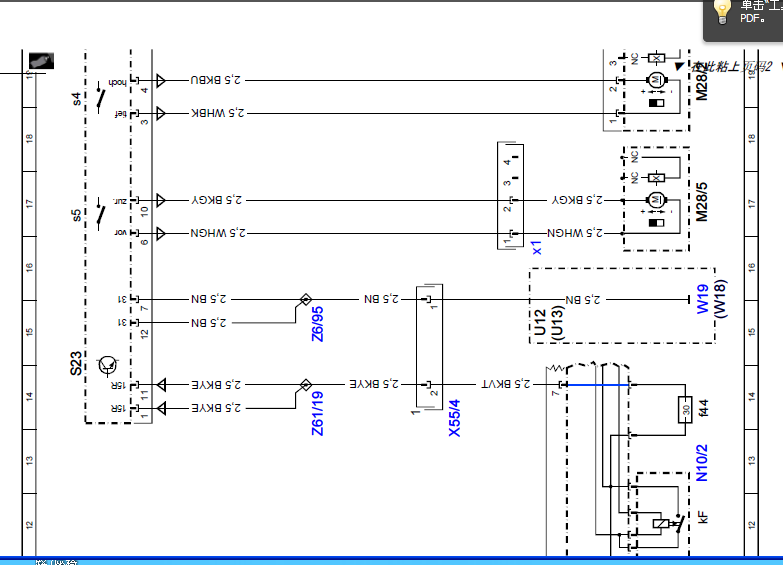This screenshot has width=783, height=565.
Task: Select the M28/5 motor symbol
Action: 656,200
